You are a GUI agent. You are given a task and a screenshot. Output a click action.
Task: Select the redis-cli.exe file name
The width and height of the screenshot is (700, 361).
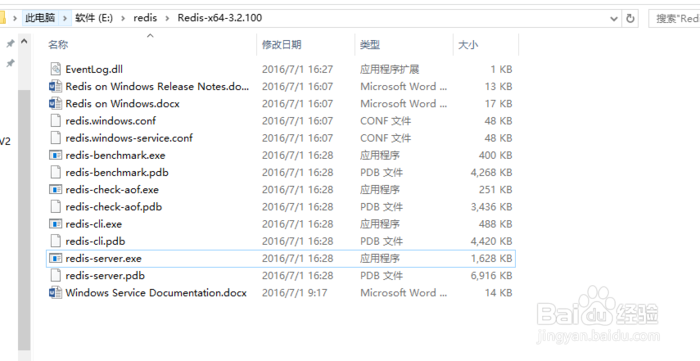tap(94, 224)
